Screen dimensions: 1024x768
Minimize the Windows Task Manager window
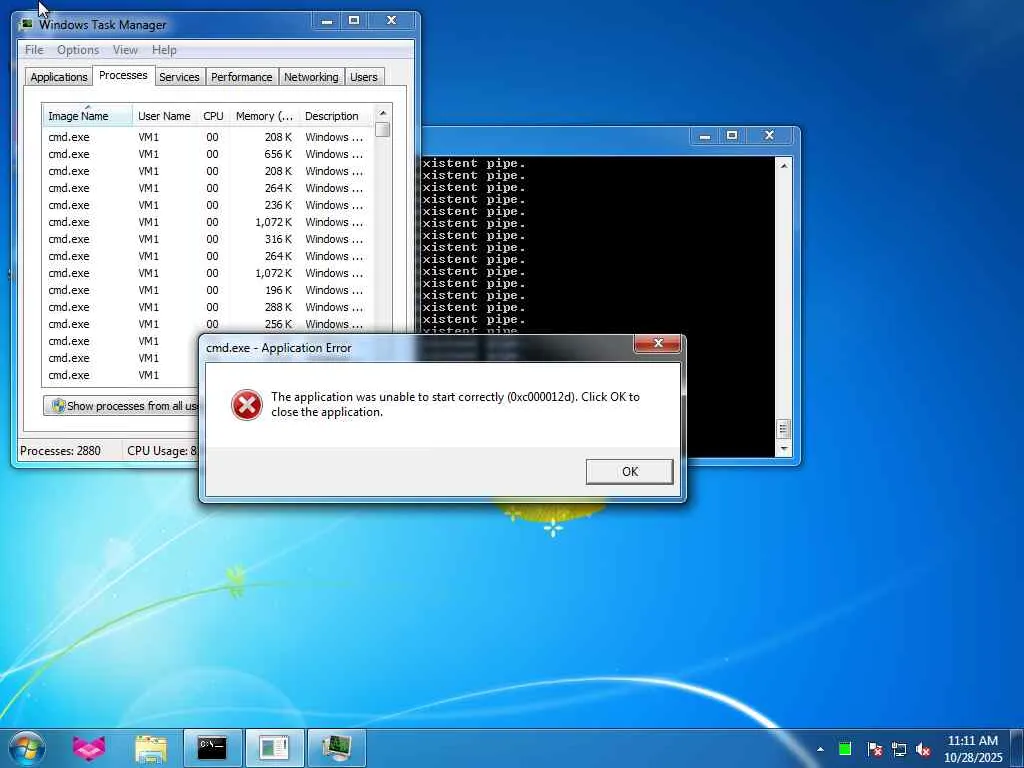pos(327,21)
